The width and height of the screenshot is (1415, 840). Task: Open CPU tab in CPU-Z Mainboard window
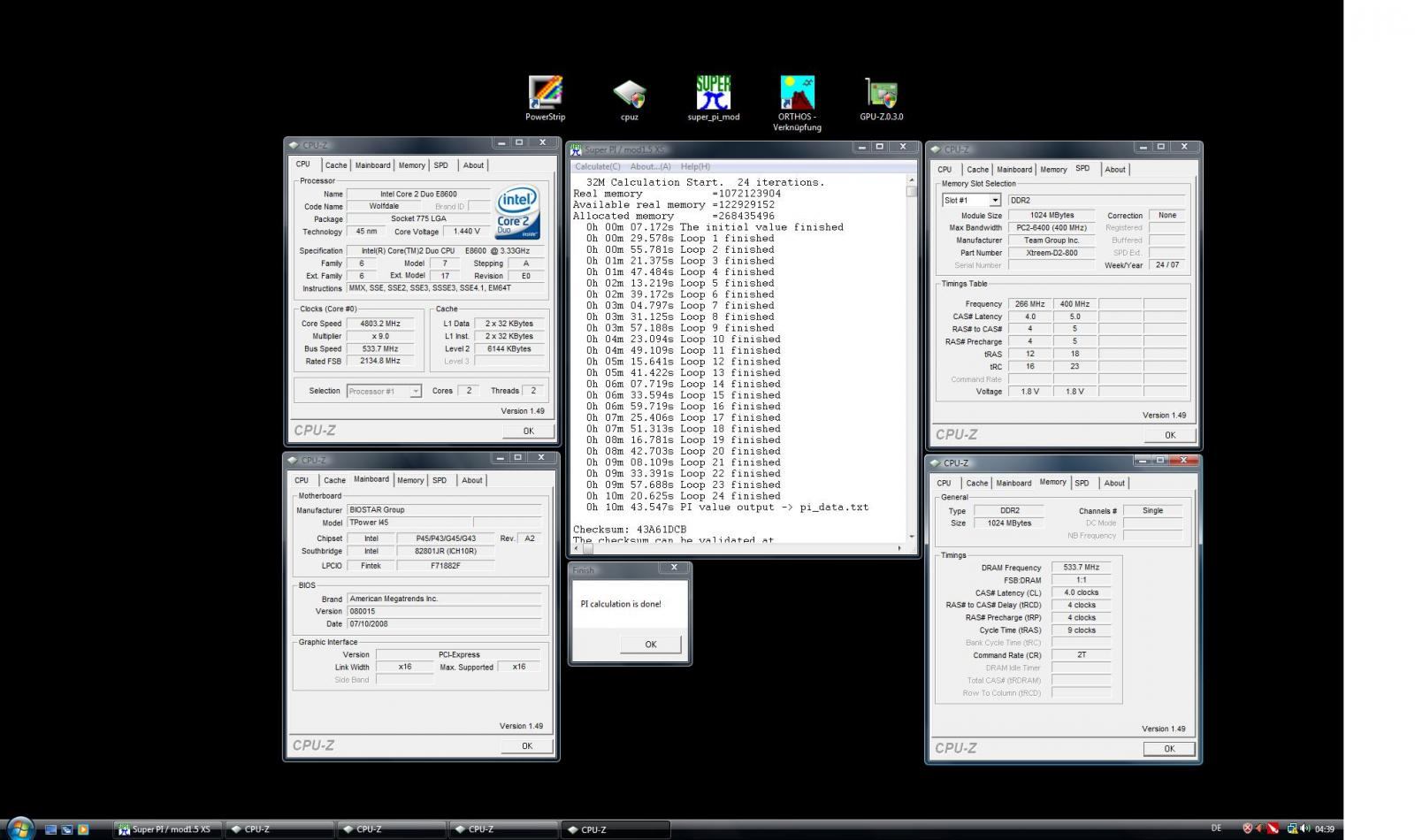(x=302, y=480)
